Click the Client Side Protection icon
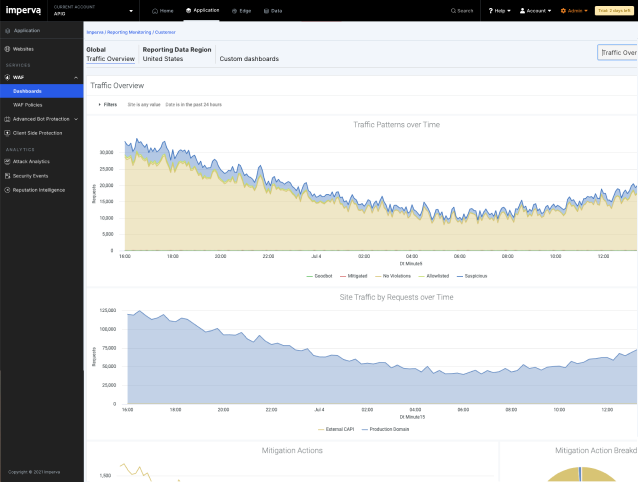 tap(7, 132)
